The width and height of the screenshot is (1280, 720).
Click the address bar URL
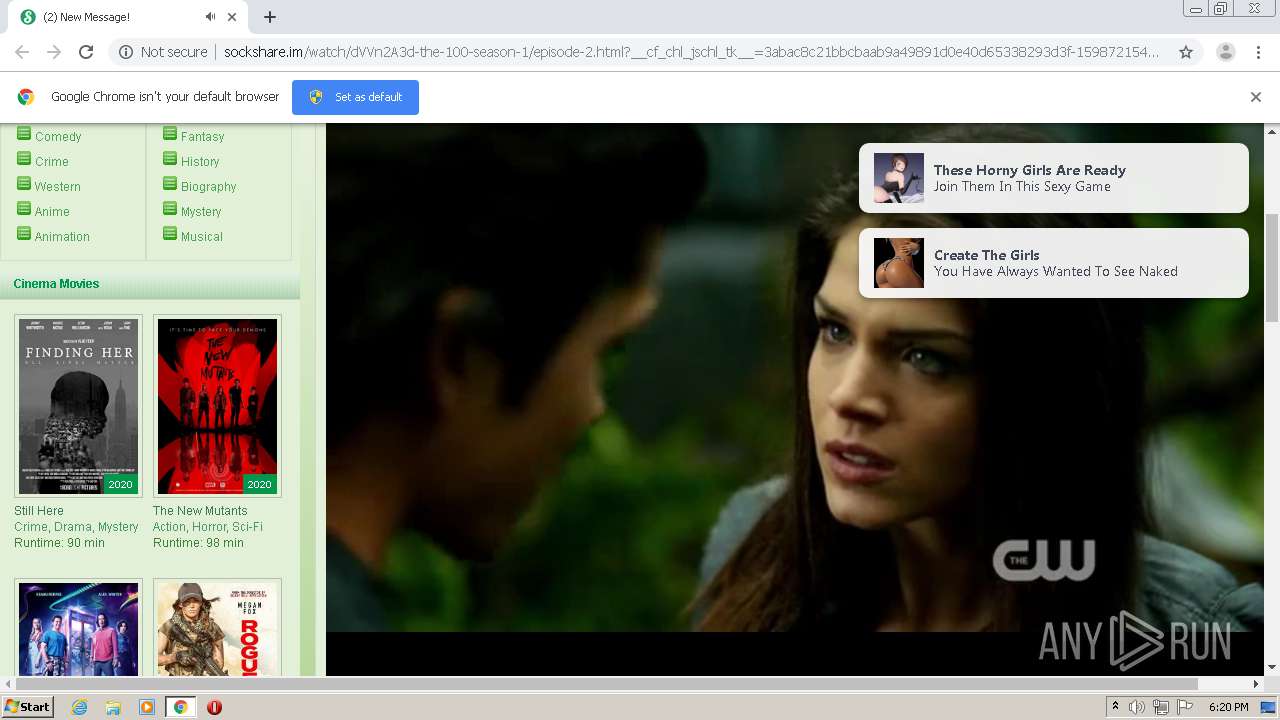pyautogui.click(x=690, y=52)
